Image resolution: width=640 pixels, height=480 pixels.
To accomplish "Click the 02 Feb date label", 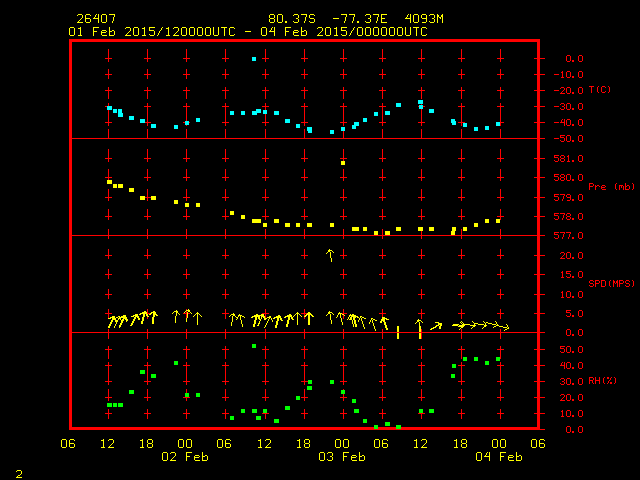I will point(185,457).
